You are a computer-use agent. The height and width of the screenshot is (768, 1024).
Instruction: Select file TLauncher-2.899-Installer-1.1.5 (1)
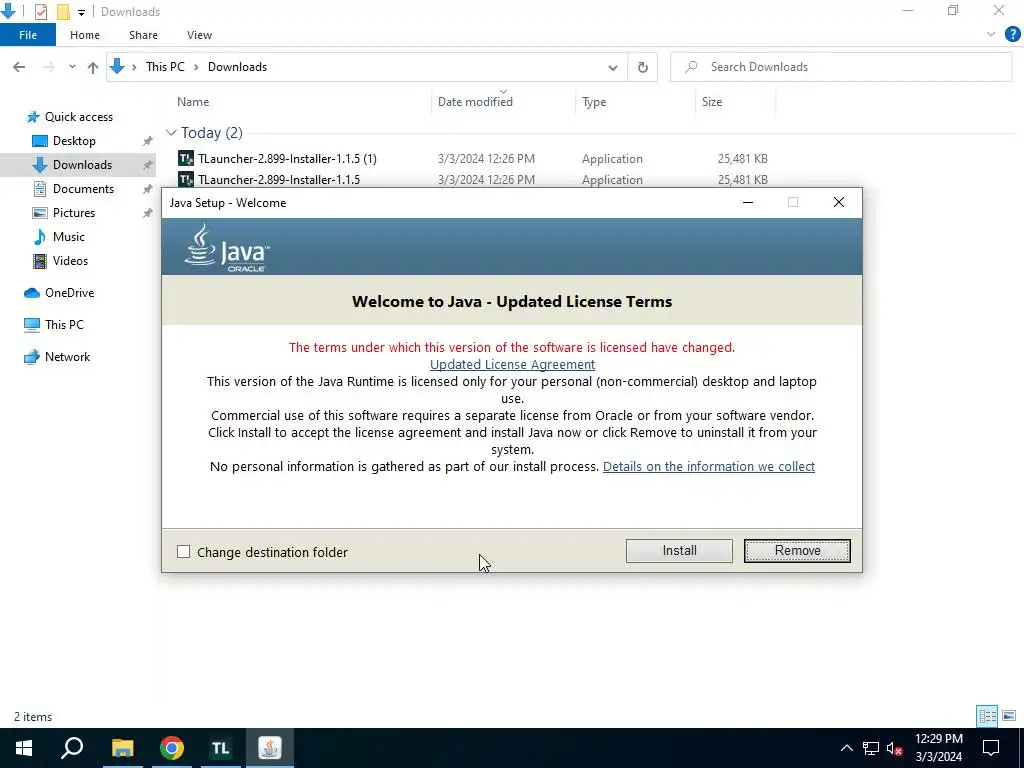[287, 159]
